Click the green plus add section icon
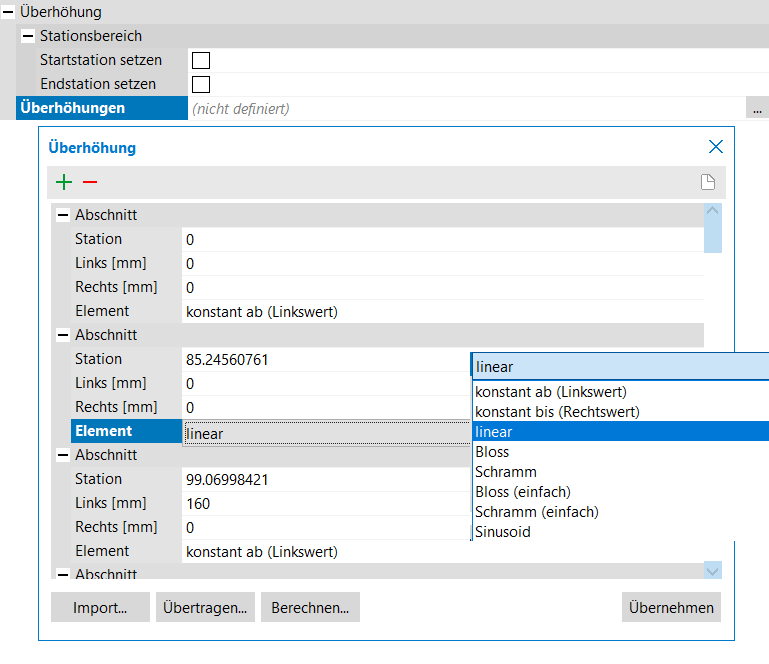769x664 pixels. click(64, 182)
